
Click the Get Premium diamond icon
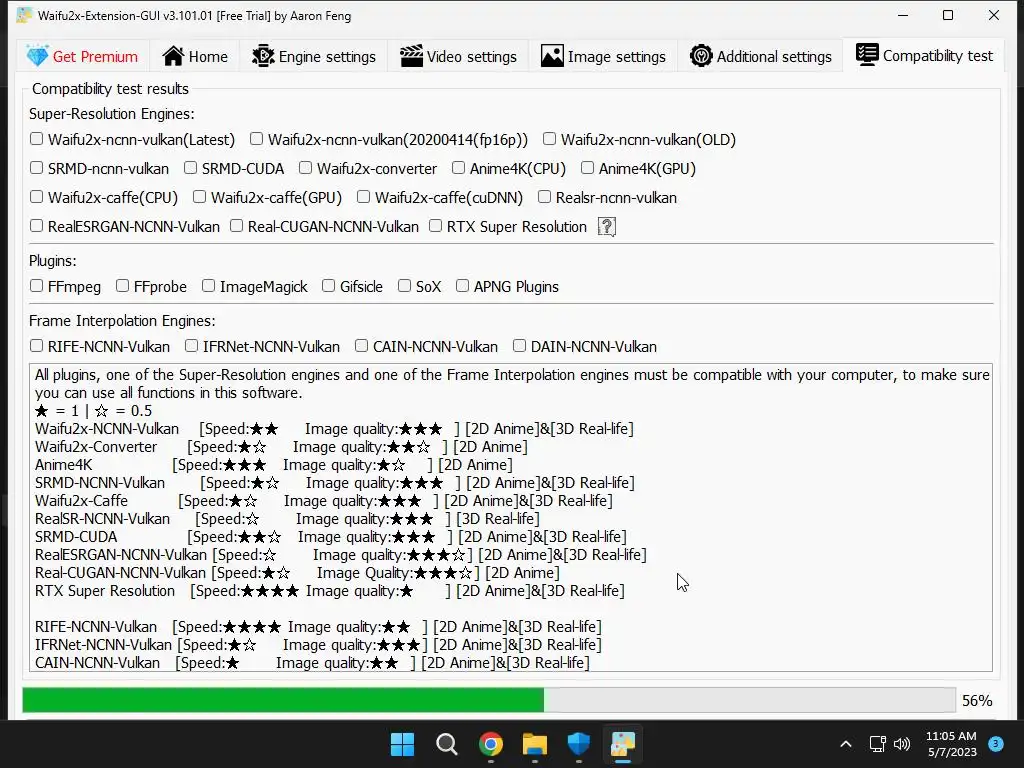[x=37, y=56]
